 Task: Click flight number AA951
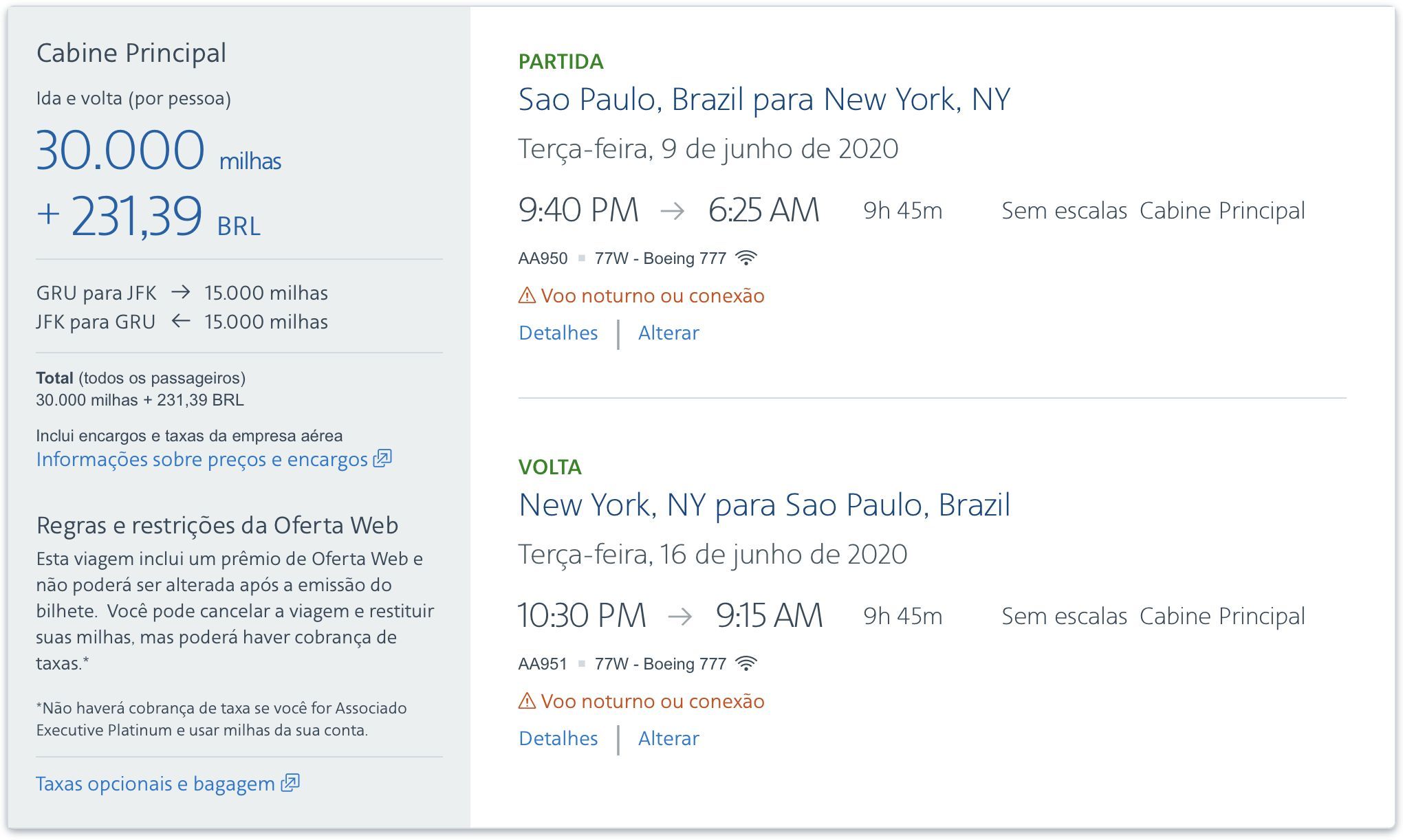(x=543, y=664)
